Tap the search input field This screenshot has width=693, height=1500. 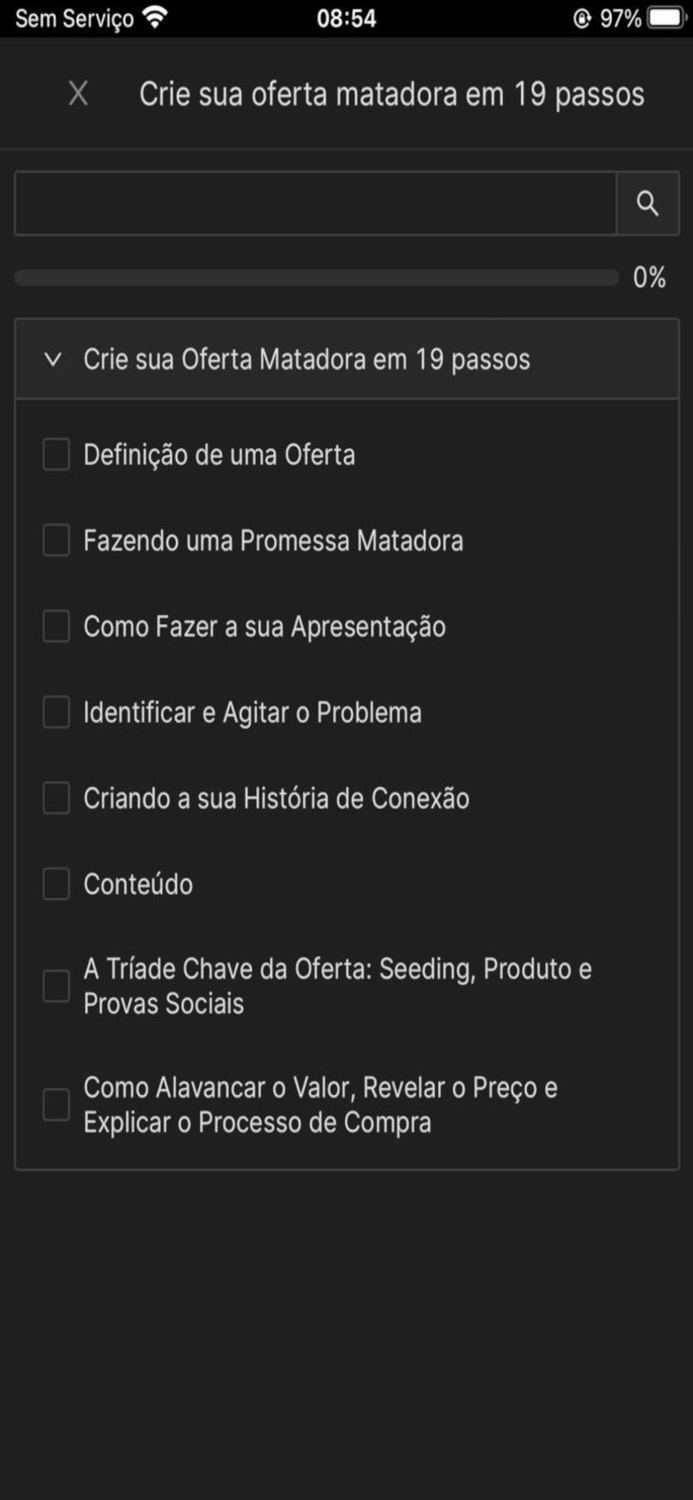pos(315,203)
